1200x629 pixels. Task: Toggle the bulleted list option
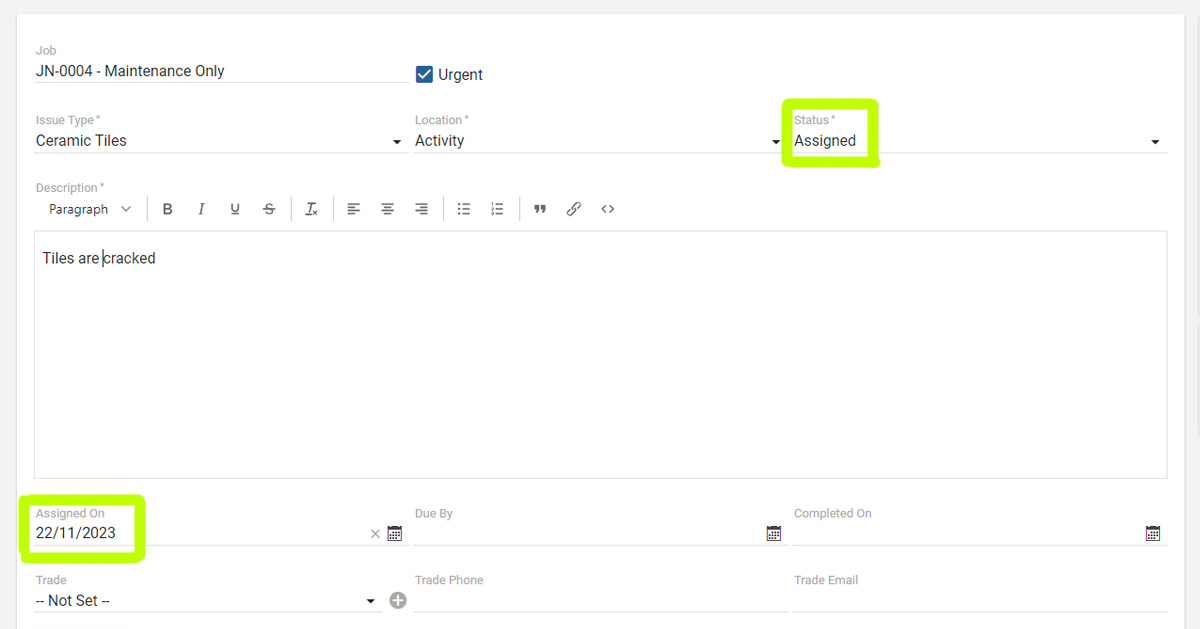coord(463,208)
